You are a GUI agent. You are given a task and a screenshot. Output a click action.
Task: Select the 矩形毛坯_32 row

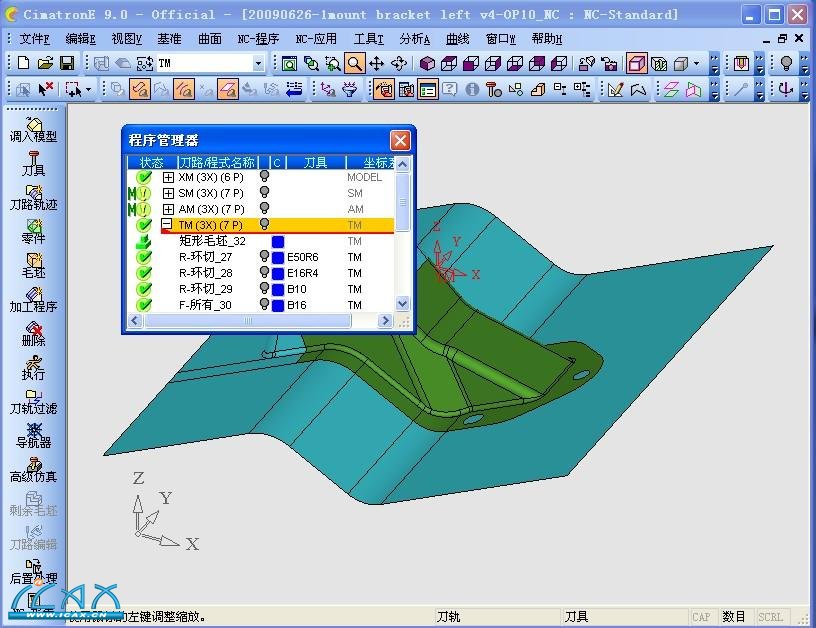pos(260,241)
